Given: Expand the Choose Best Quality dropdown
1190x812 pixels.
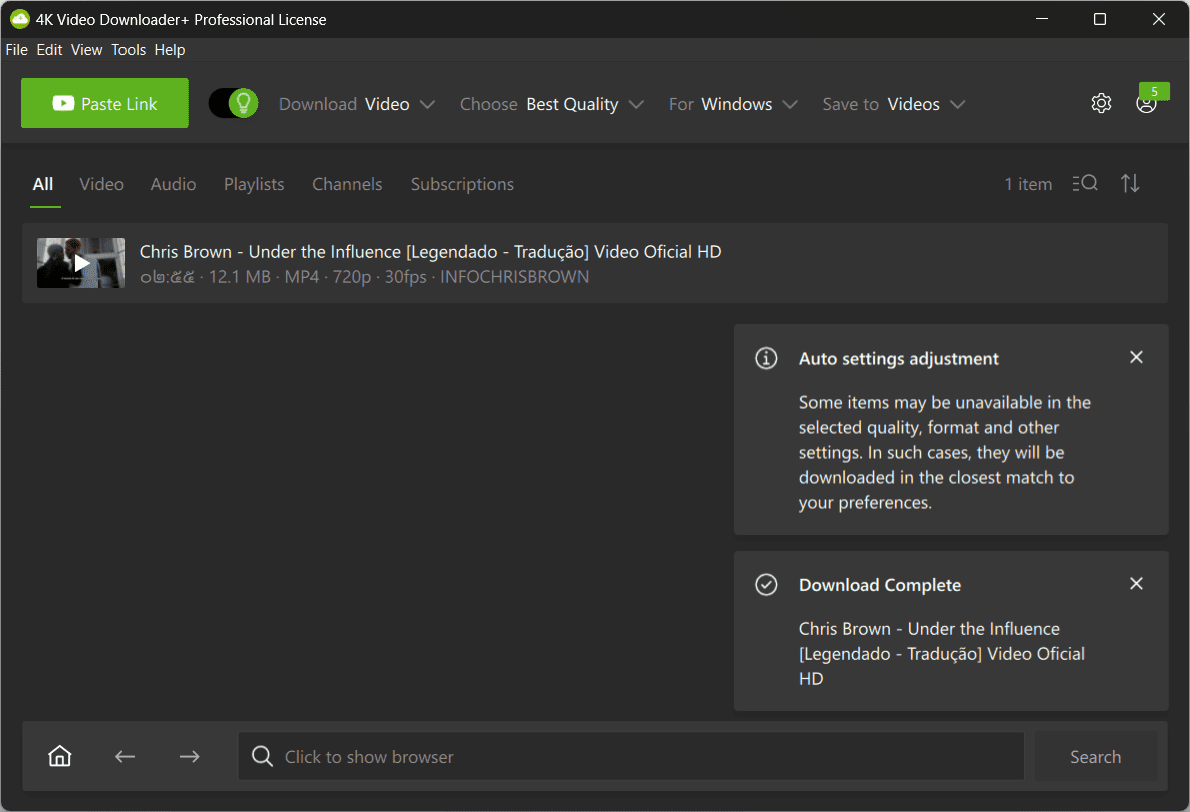Looking at the screenshot, I should 552,104.
